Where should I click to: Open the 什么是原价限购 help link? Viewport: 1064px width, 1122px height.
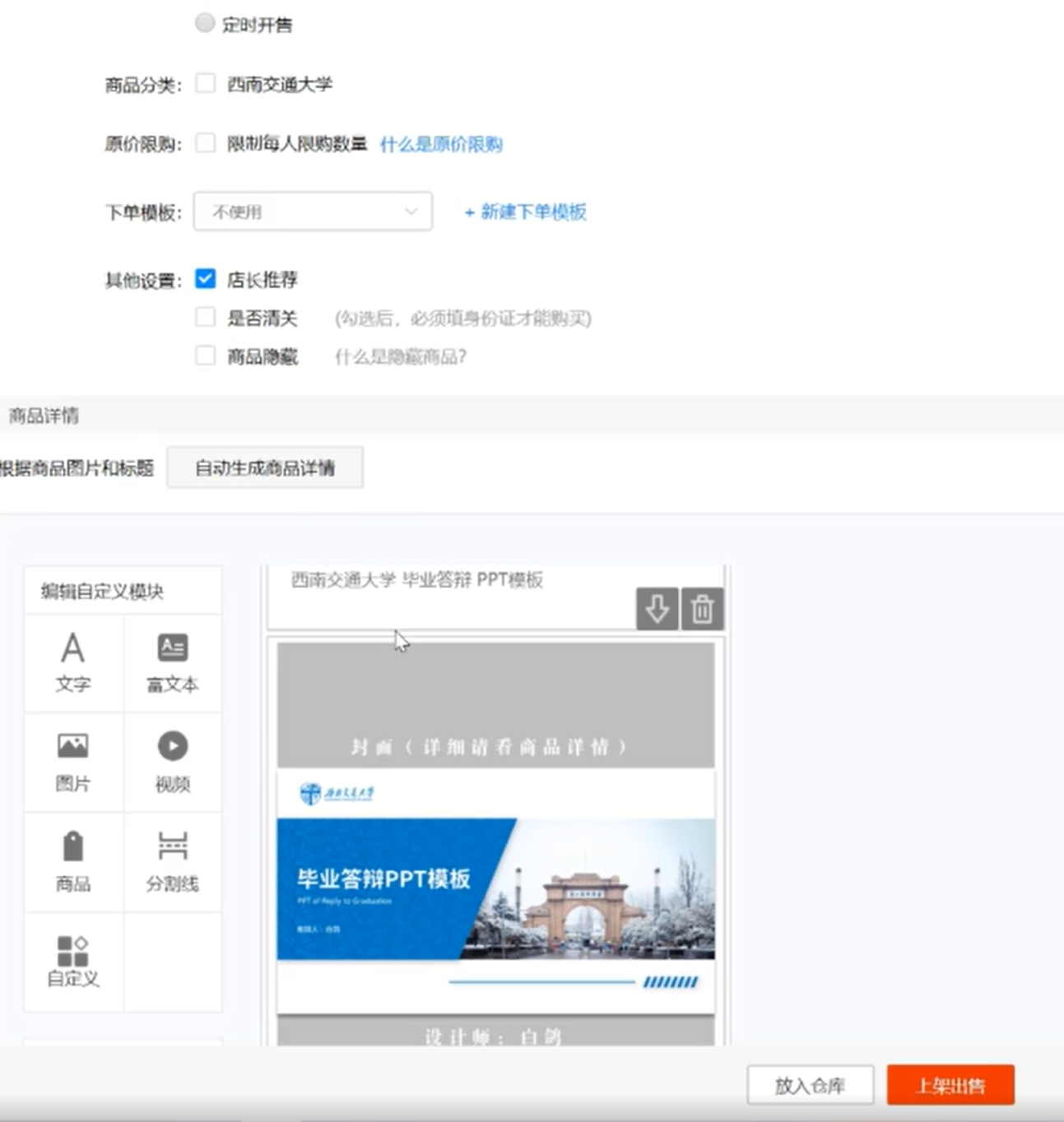[441, 145]
